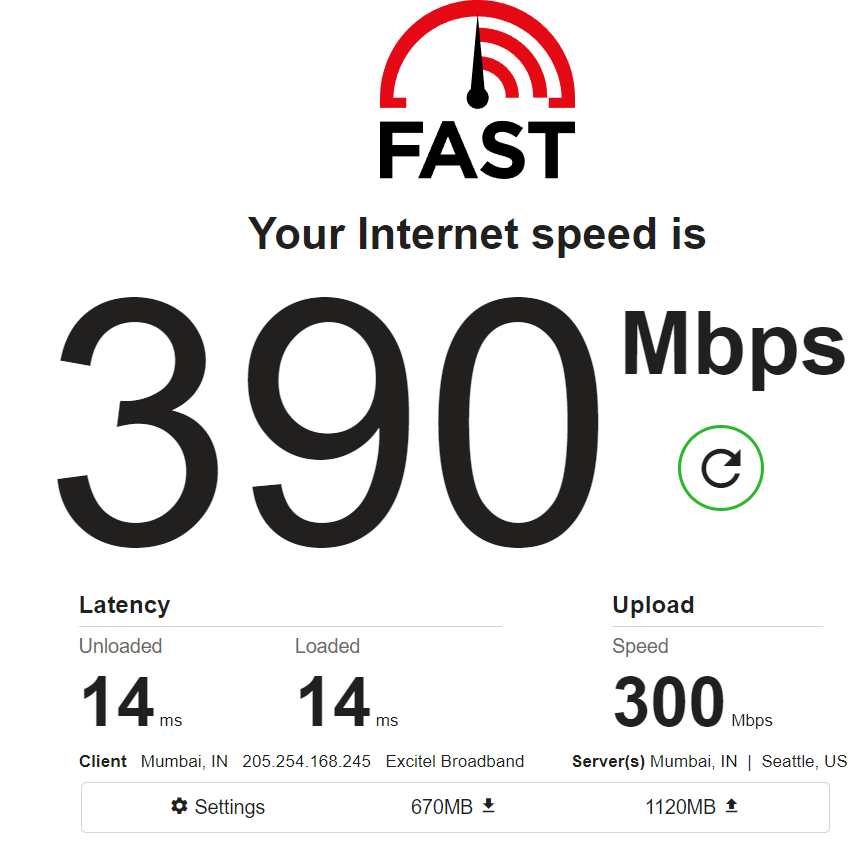The width and height of the screenshot is (865, 845).
Task: Click the Upload section heading
Action: (x=653, y=605)
